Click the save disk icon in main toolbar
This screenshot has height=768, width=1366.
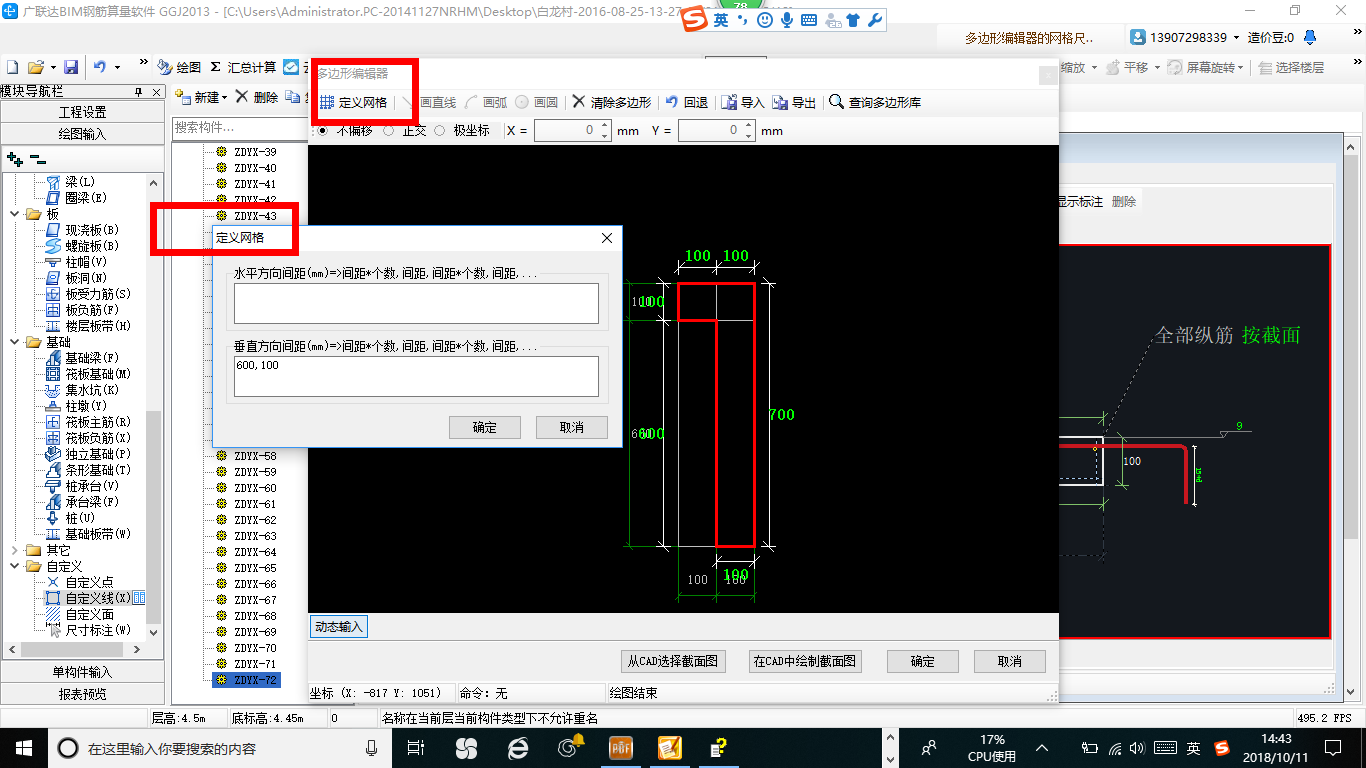(71, 67)
